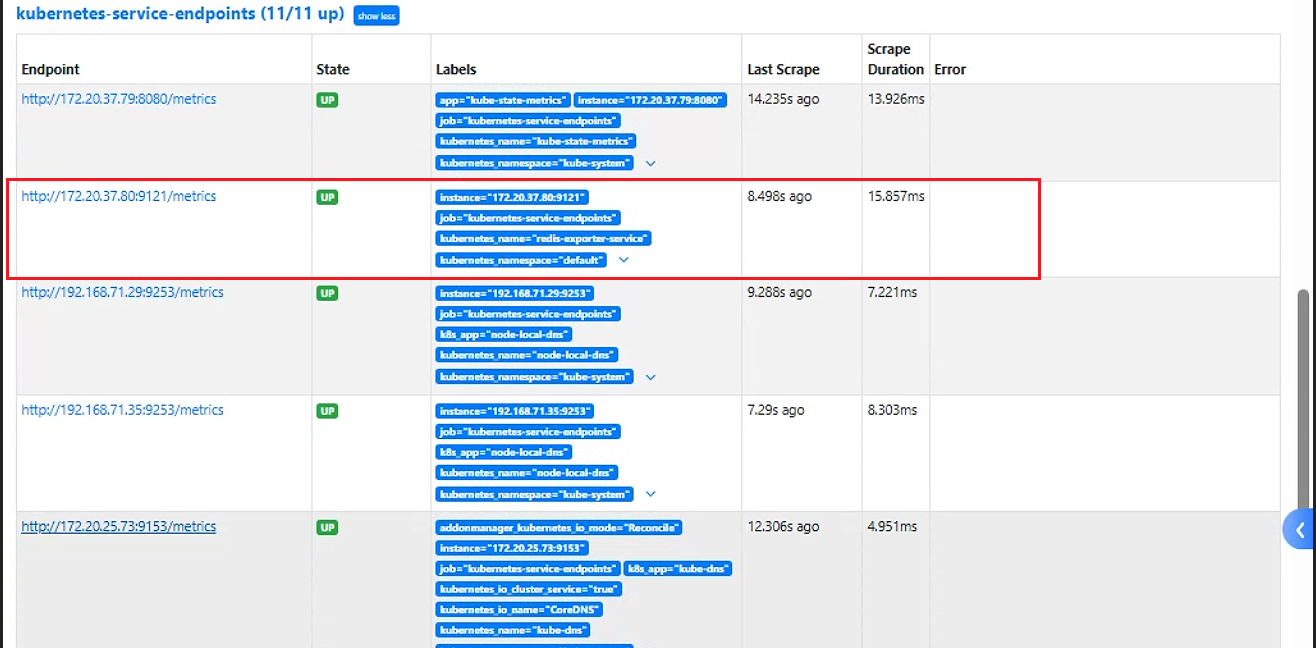This screenshot has width=1316, height=648.
Task: Expand labels for the kube-state-metrics target
Action: click(650, 162)
